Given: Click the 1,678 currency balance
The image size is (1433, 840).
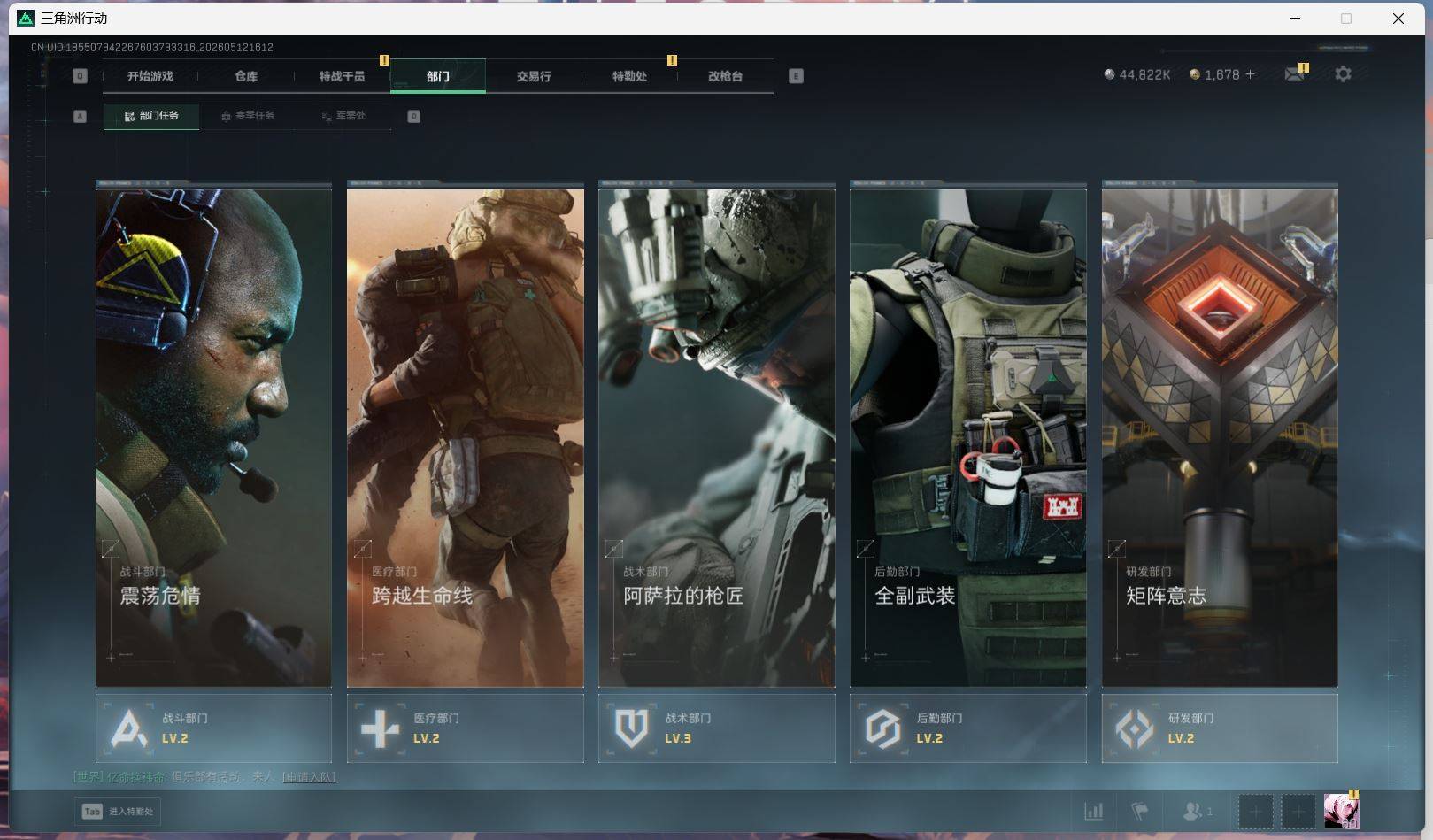Looking at the screenshot, I should click(x=1214, y=74).
